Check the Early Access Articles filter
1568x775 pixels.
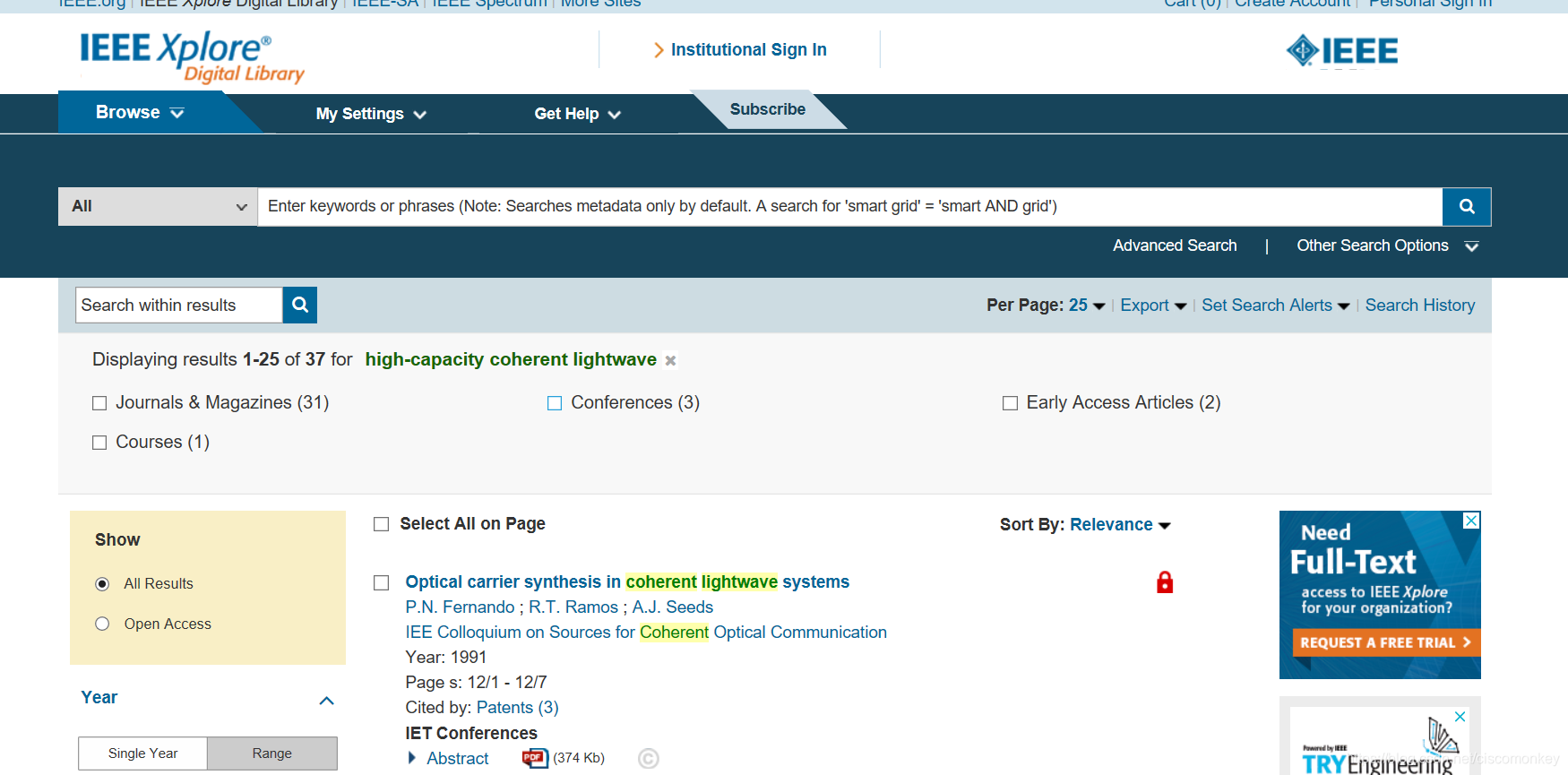tap(1010, 403)
